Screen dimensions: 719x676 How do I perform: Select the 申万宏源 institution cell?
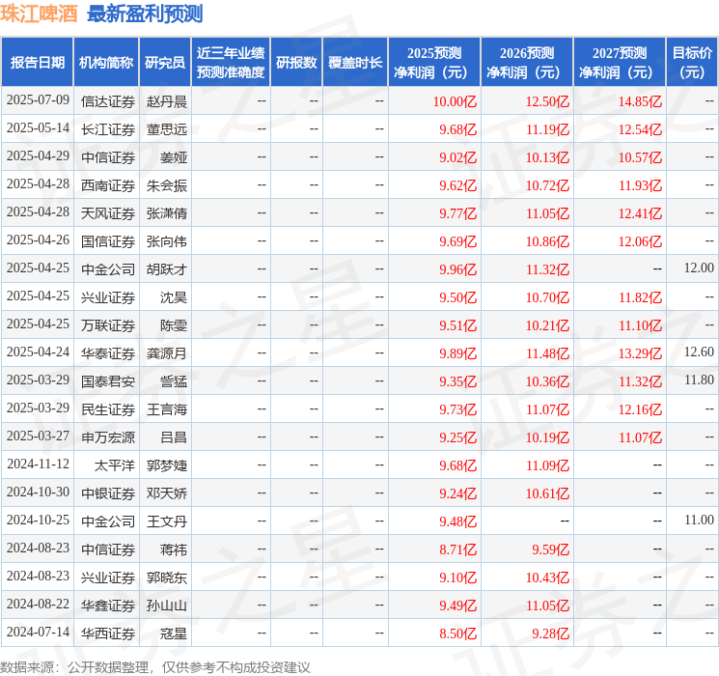[x=108, y=437]
